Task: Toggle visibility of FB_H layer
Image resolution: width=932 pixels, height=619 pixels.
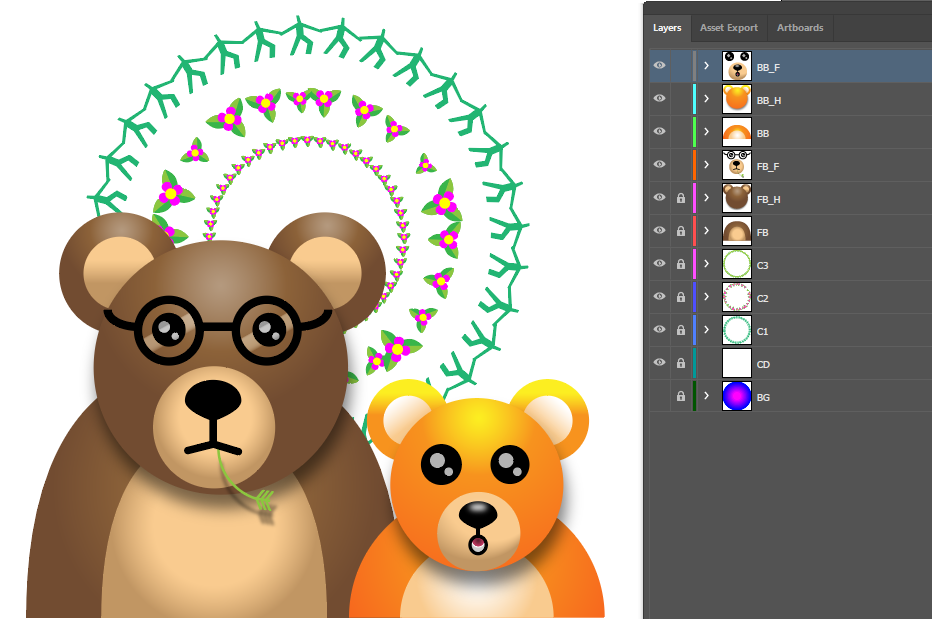Action: [x=659, y=197]
